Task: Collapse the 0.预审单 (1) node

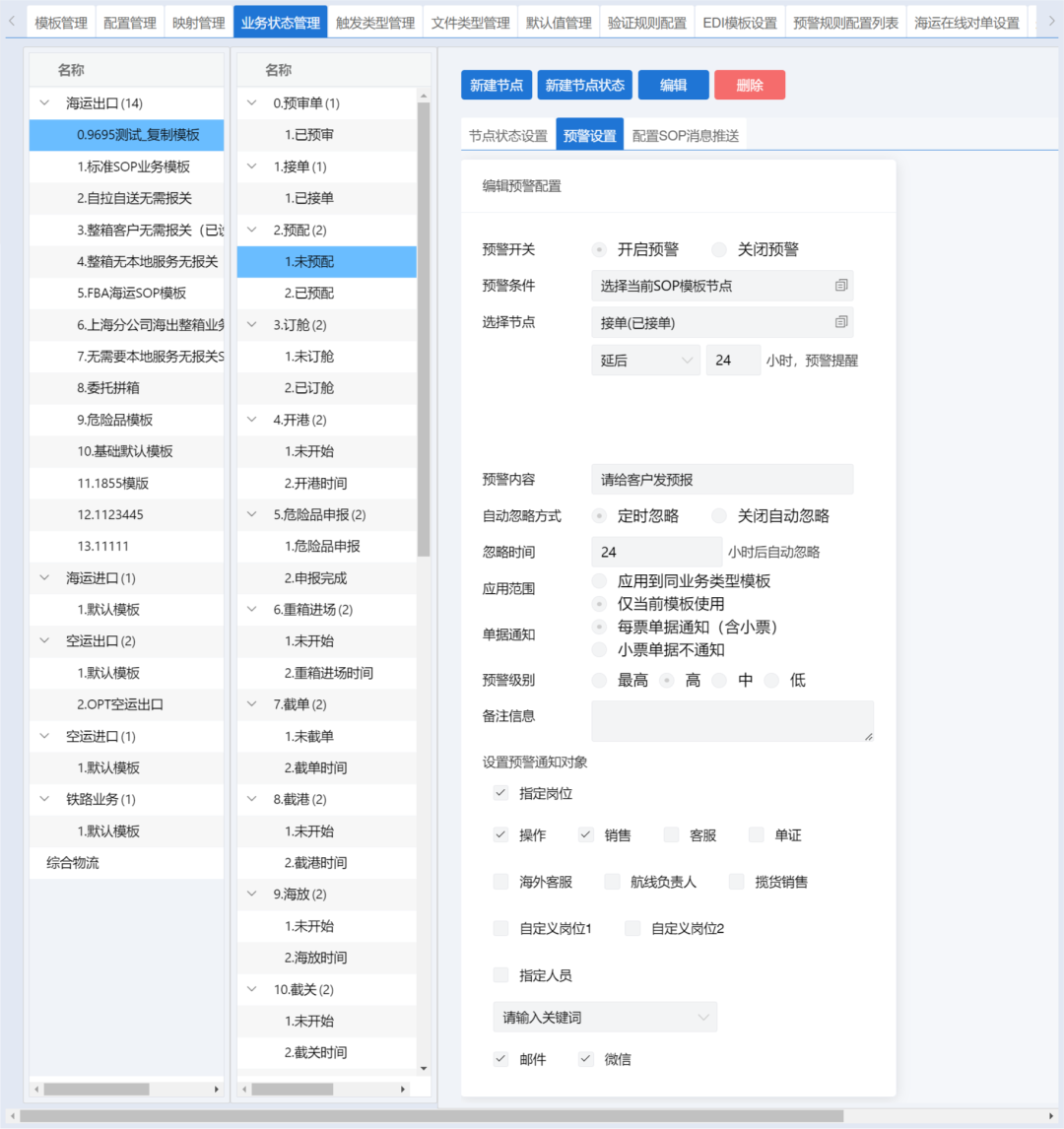Action: coord(252,103)
